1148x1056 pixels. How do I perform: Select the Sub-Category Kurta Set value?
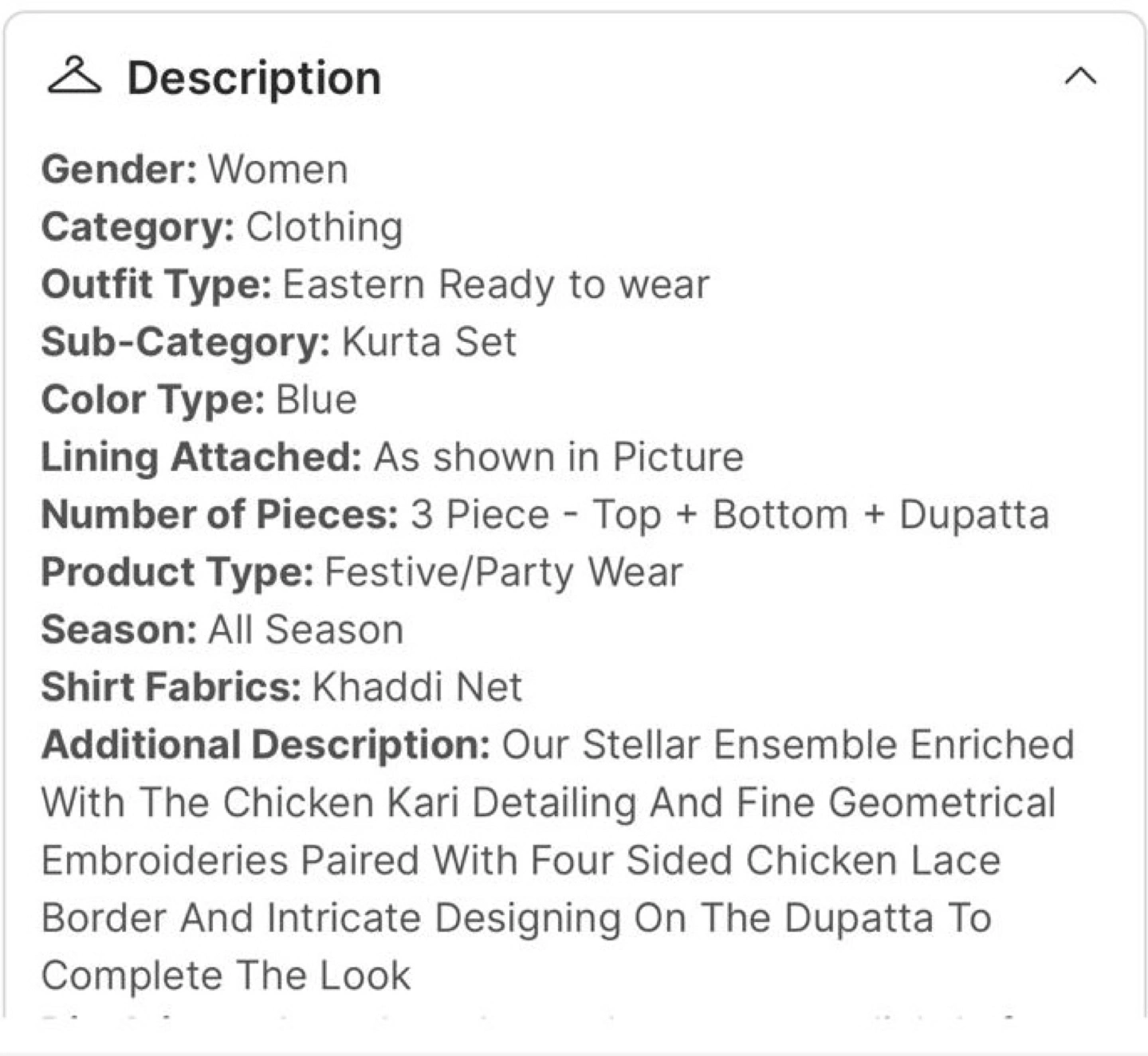click(429, 342)
